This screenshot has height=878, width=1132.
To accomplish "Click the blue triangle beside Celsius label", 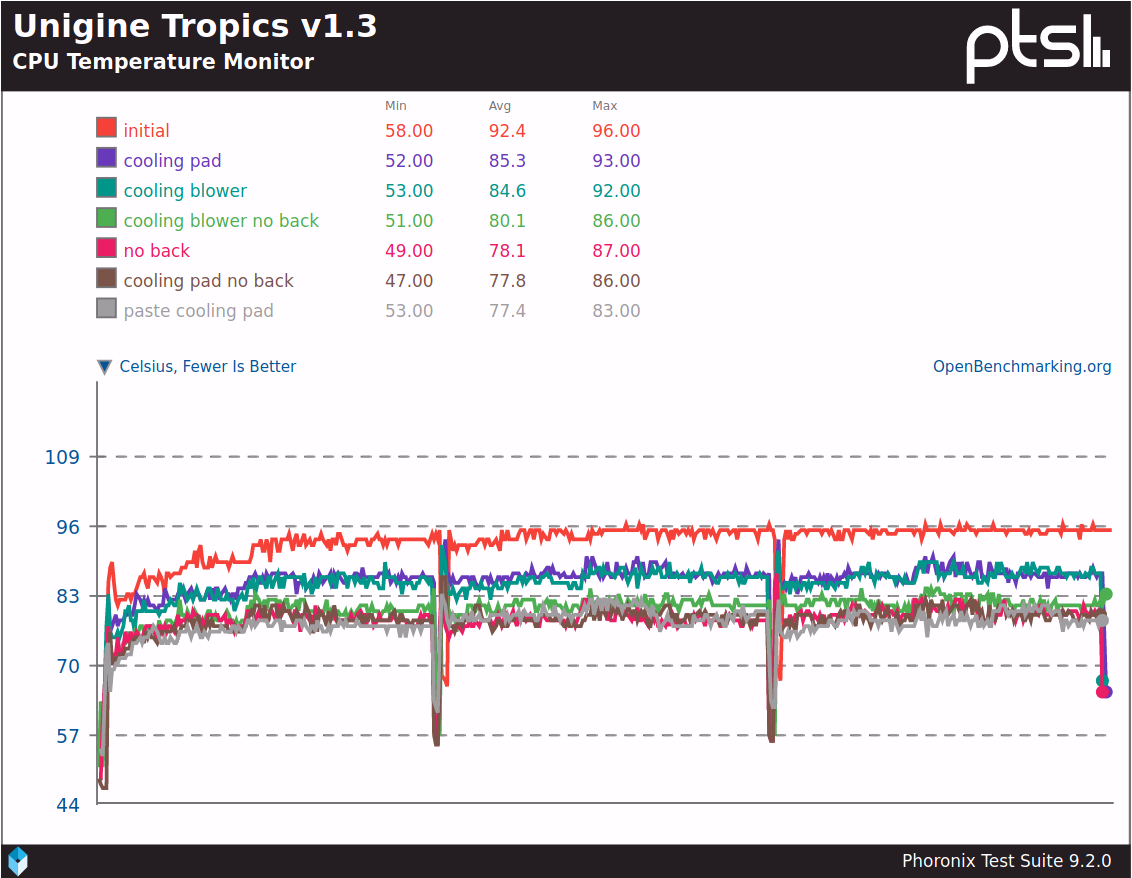I will pyautogui.click(x=104, y=367).
